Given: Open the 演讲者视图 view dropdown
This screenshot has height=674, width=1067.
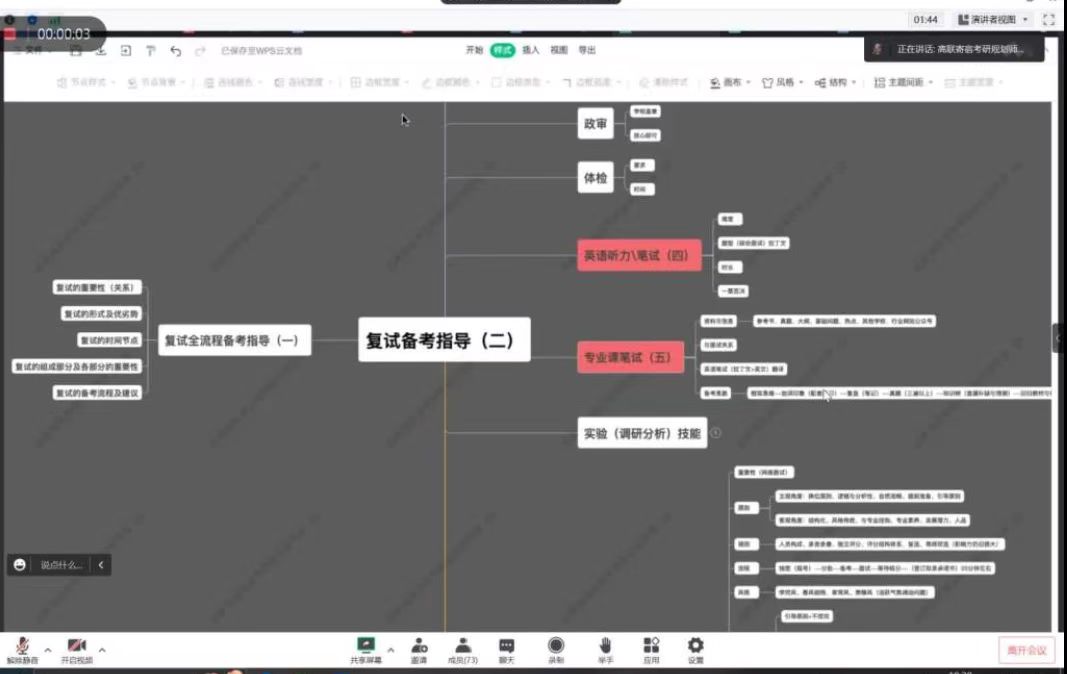Looking at the screenshot, I should (993, 20).
